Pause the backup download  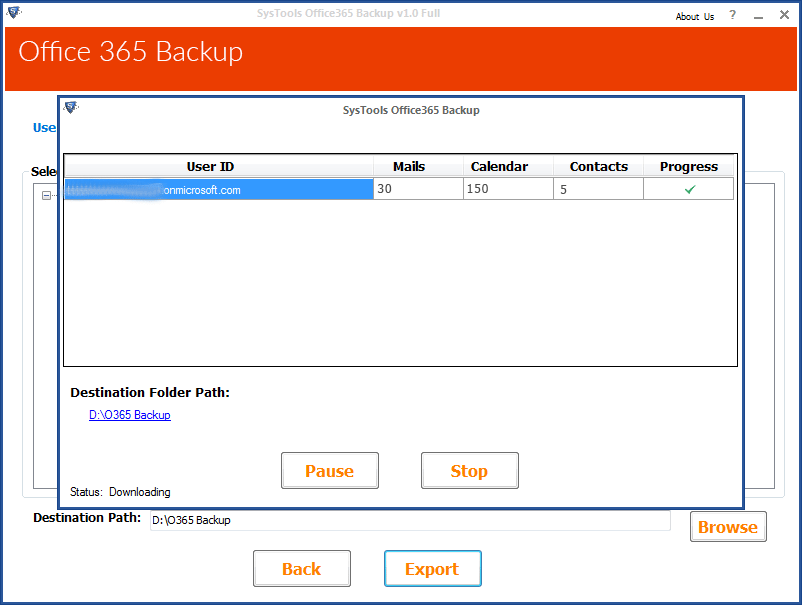[329, 471]
